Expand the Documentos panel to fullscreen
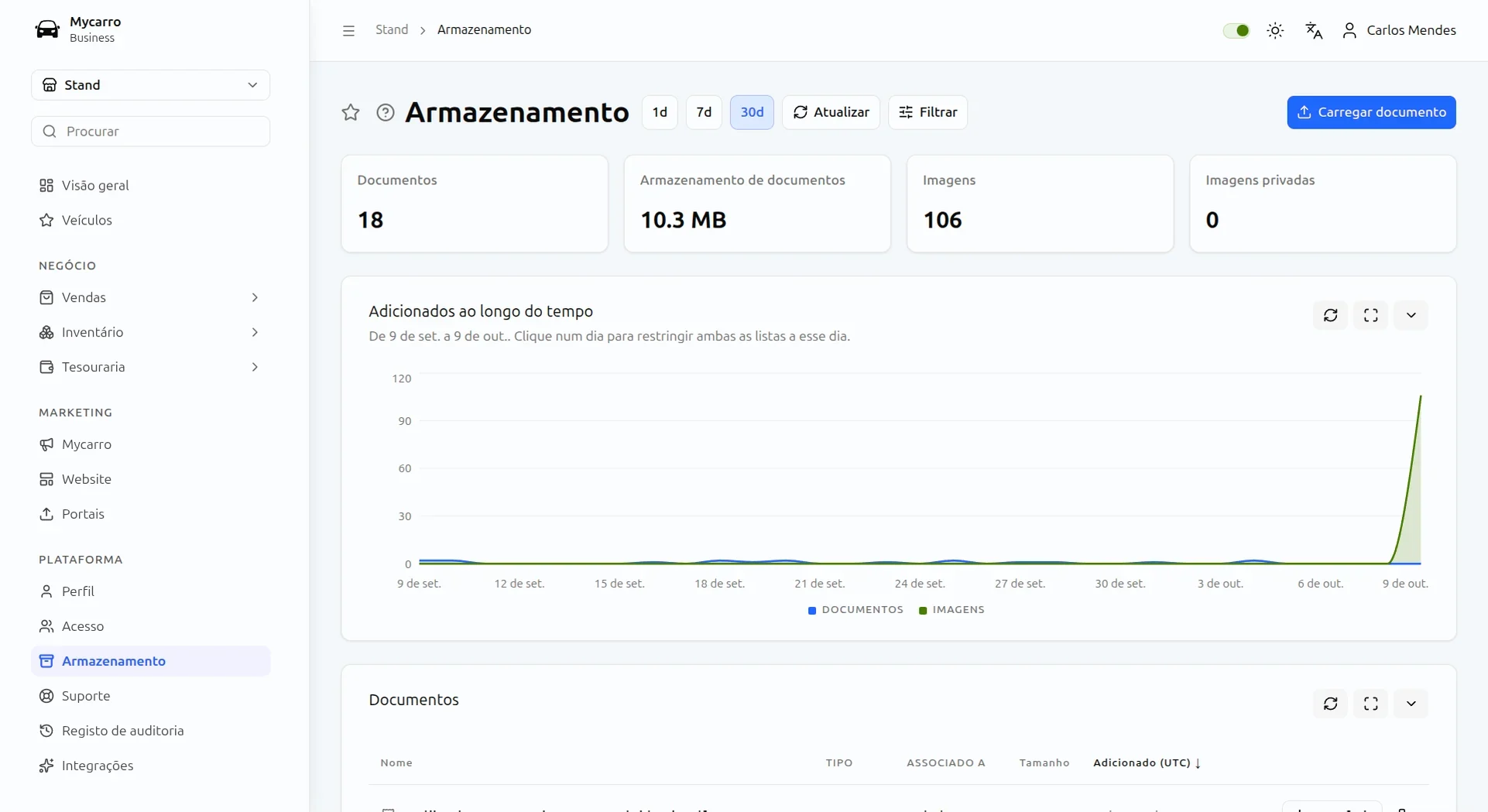The image size is (1488, 812). pos(1371,704)
